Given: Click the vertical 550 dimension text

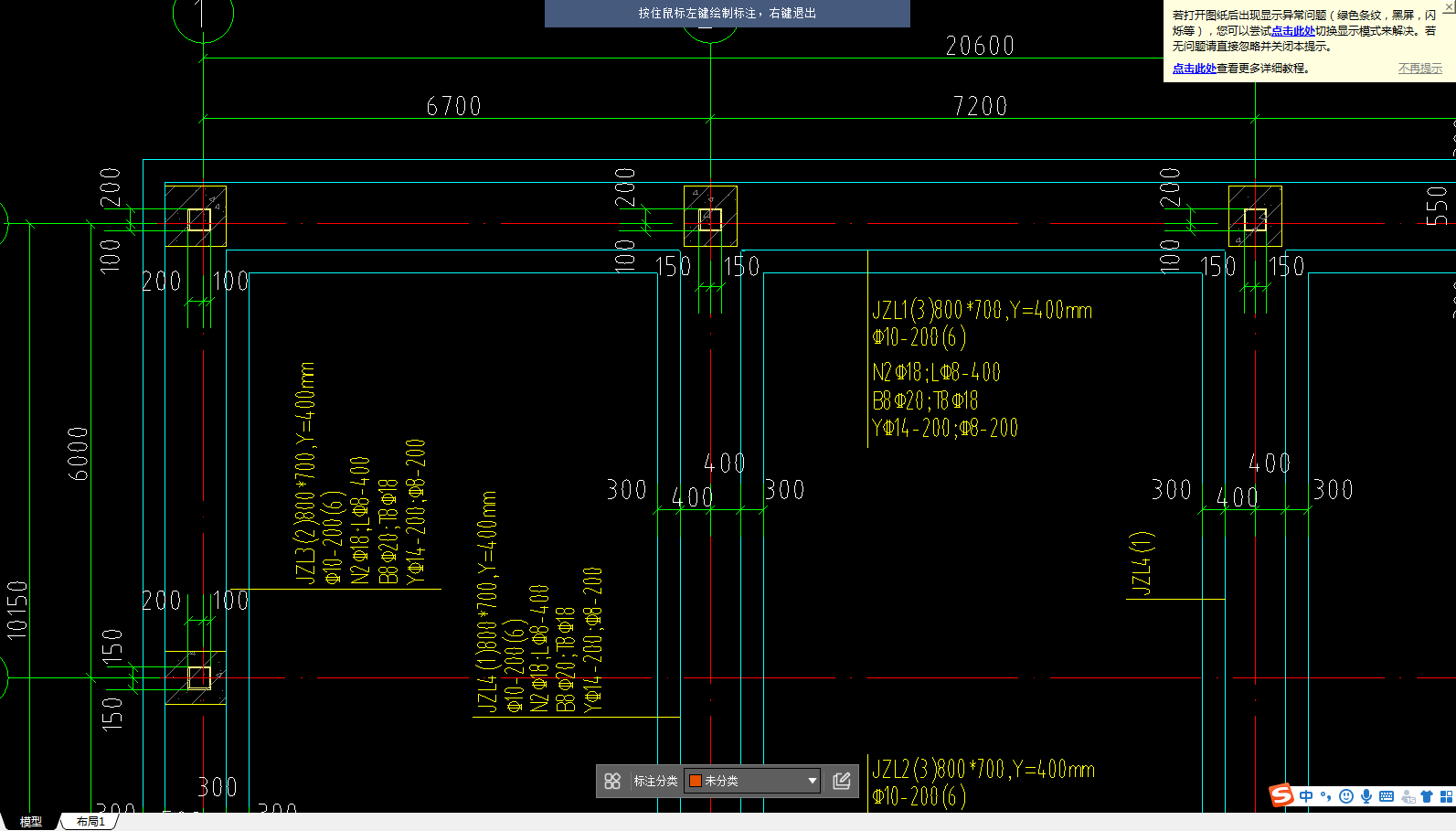Looking at the screenshot, I should point(1437,206).
